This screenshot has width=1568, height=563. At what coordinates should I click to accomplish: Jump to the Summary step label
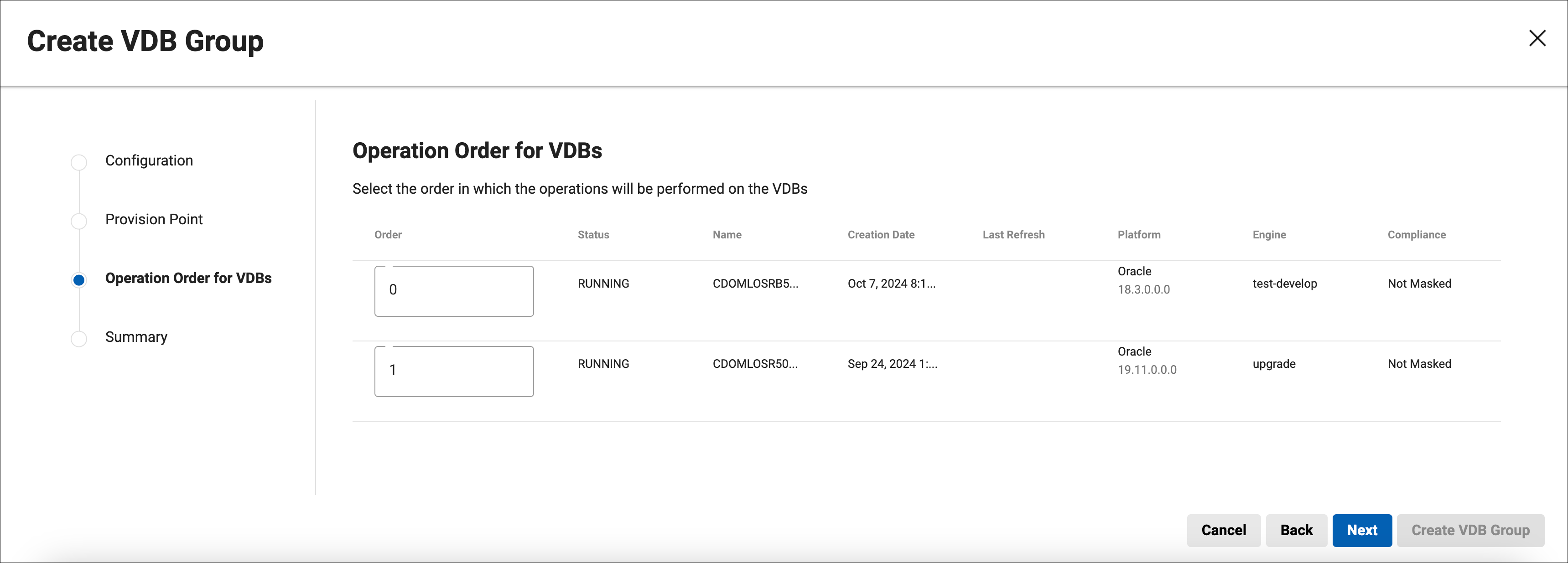click(x=136, y=337)
